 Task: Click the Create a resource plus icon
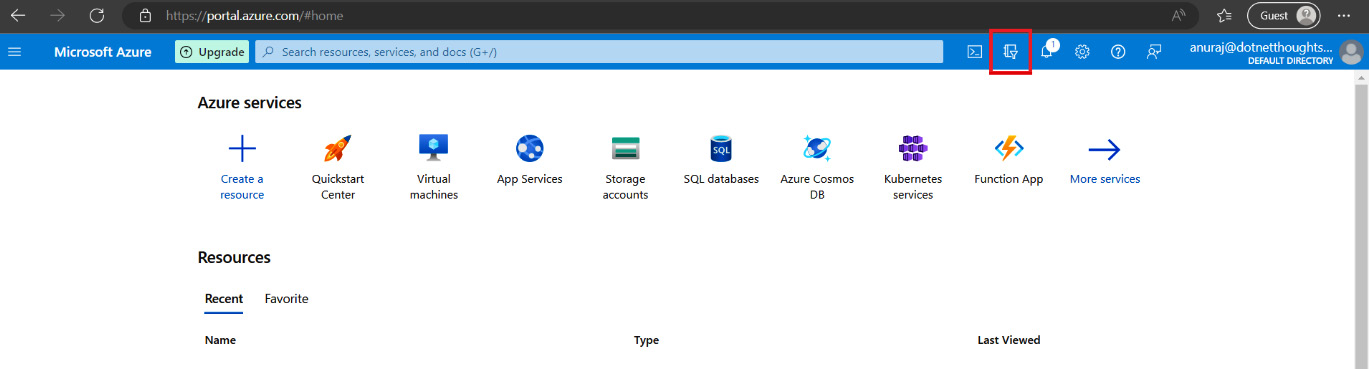click(242, 149)
